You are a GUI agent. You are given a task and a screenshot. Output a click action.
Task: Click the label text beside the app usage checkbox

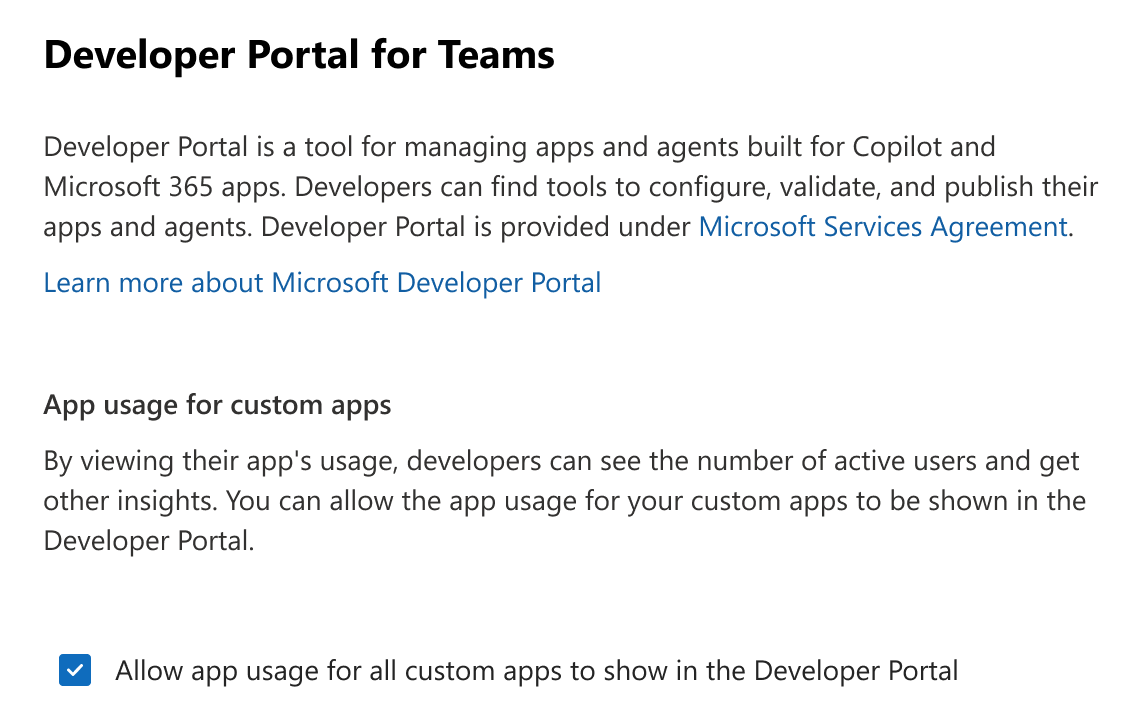click(536, 671)
